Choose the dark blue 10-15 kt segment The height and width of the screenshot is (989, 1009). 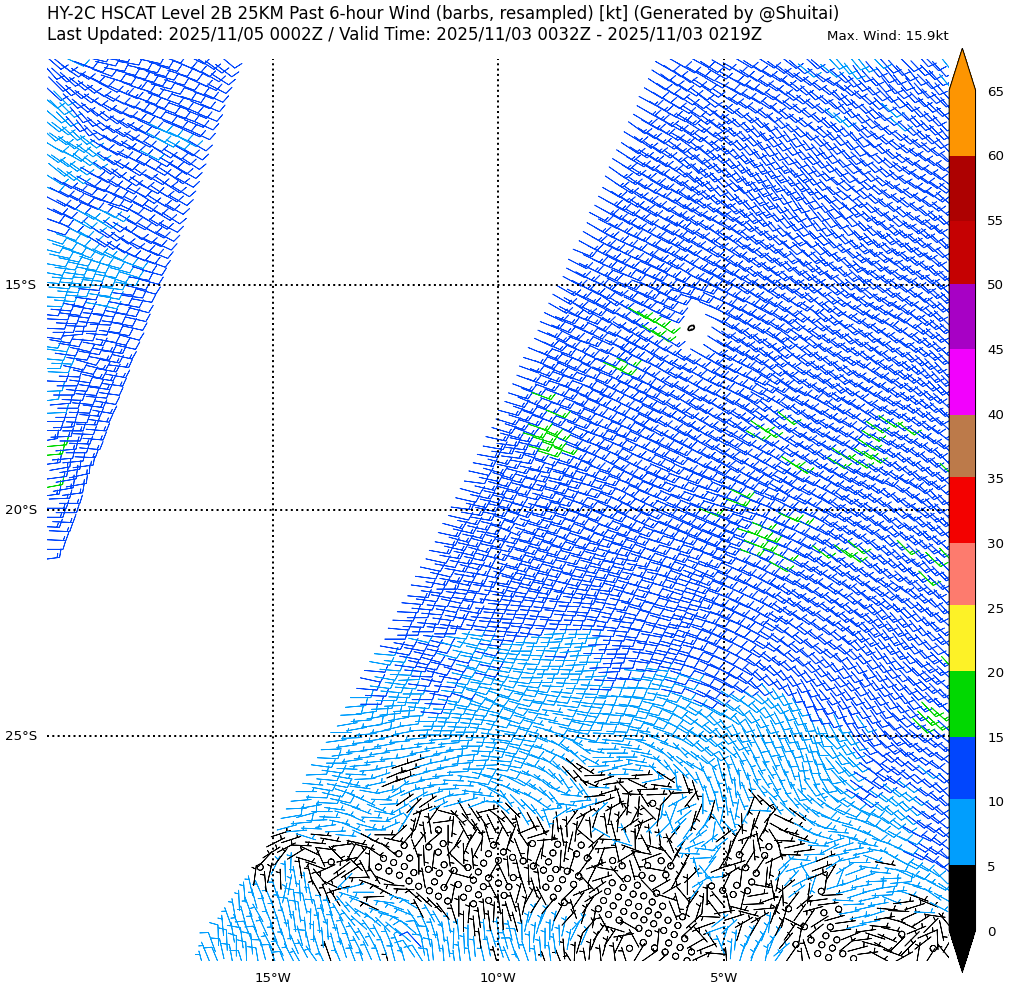pyautogui.click(x=961, y=768)
